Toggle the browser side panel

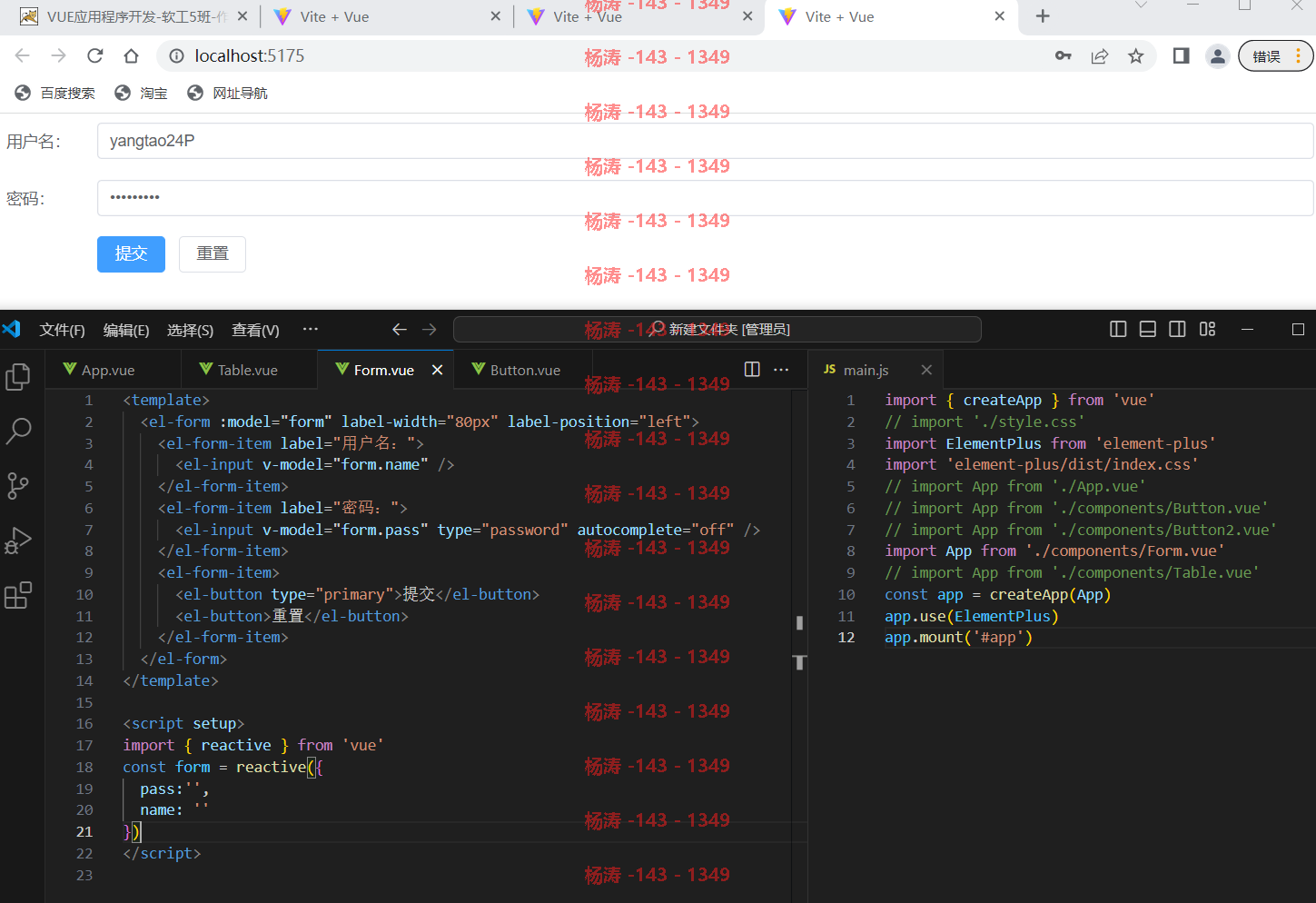tap(1181, 56)
